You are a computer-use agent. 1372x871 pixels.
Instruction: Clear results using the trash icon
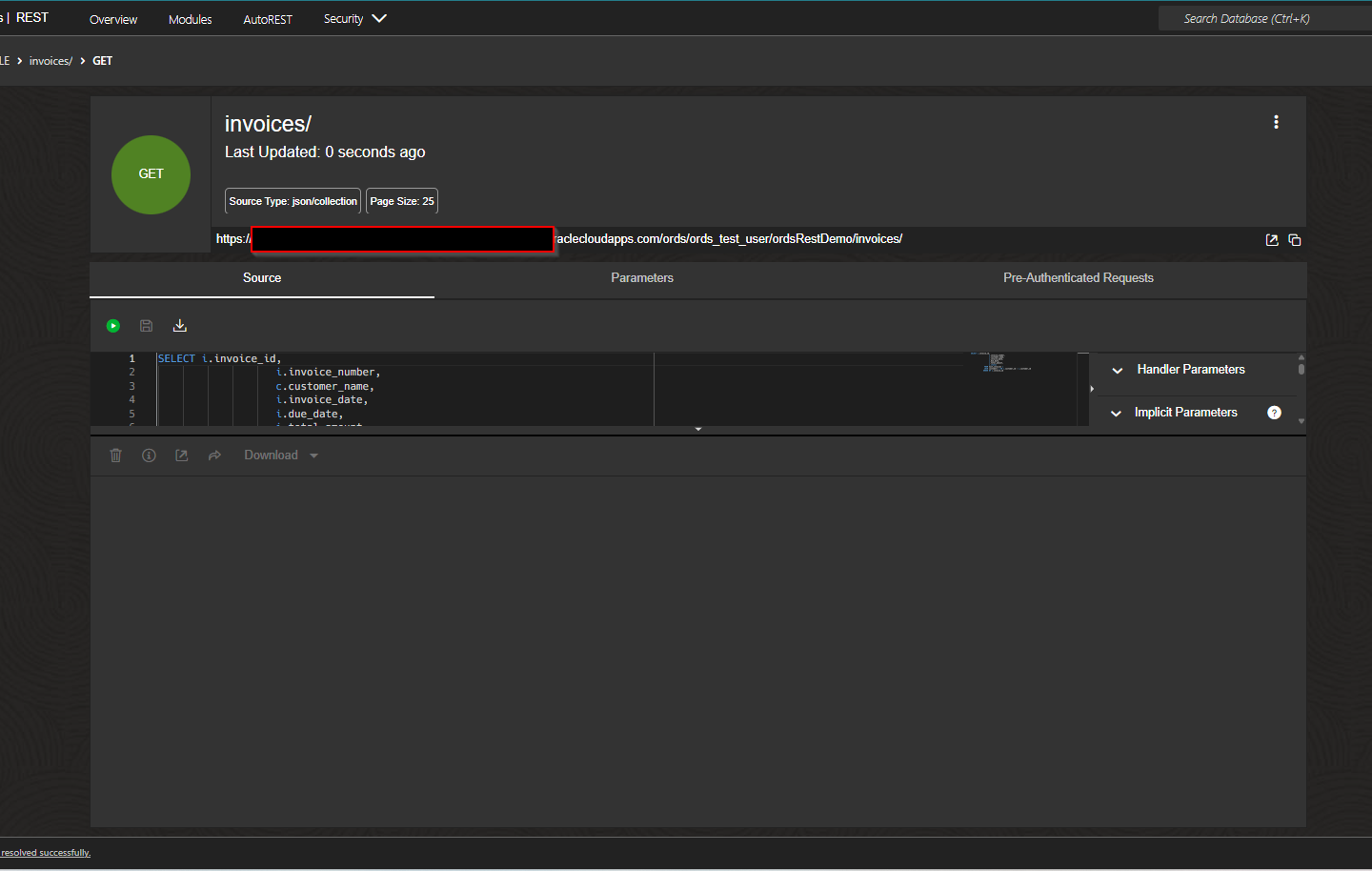click(115, 455)
